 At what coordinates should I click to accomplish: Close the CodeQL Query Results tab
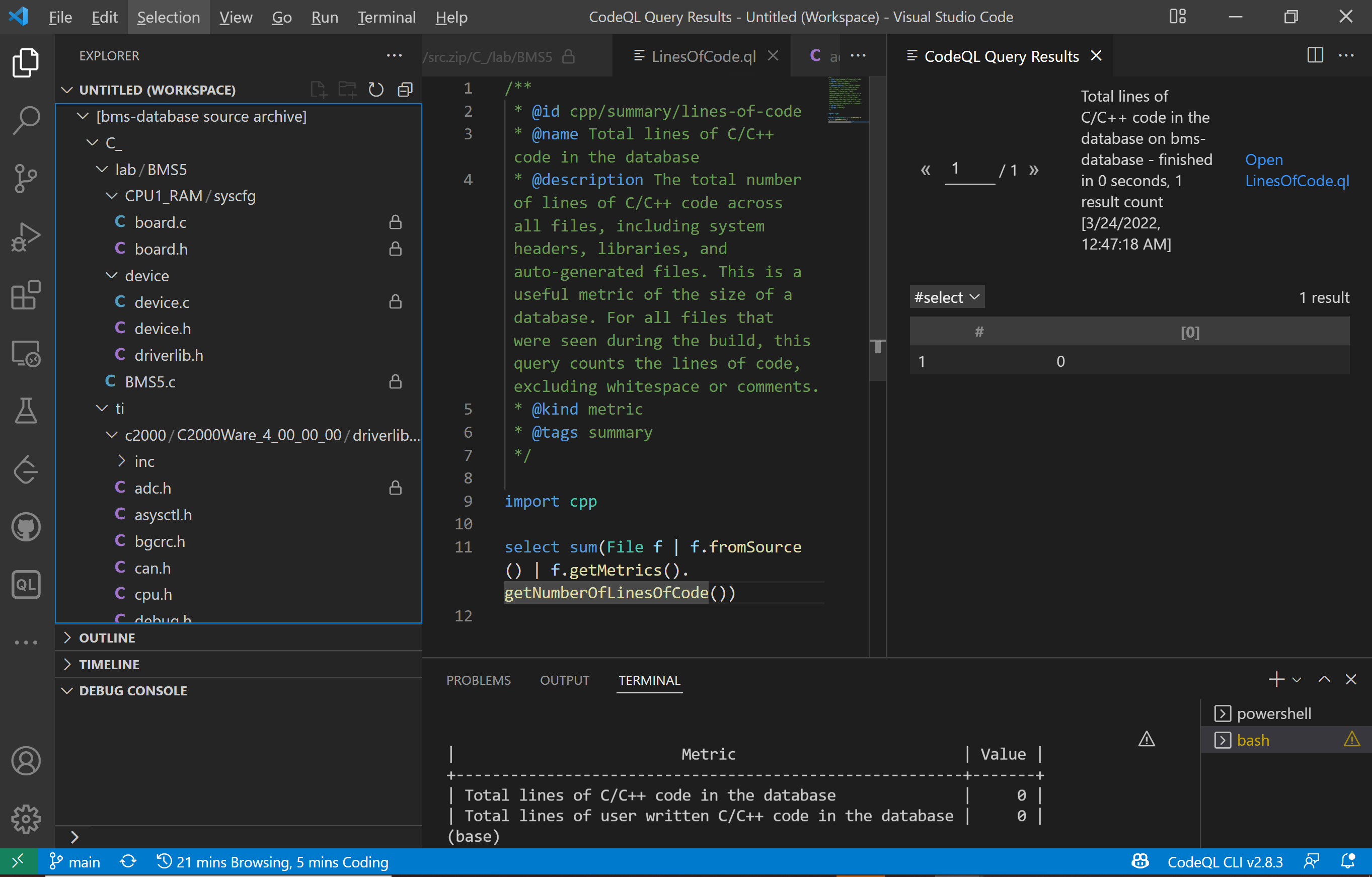click(1096, 56)
